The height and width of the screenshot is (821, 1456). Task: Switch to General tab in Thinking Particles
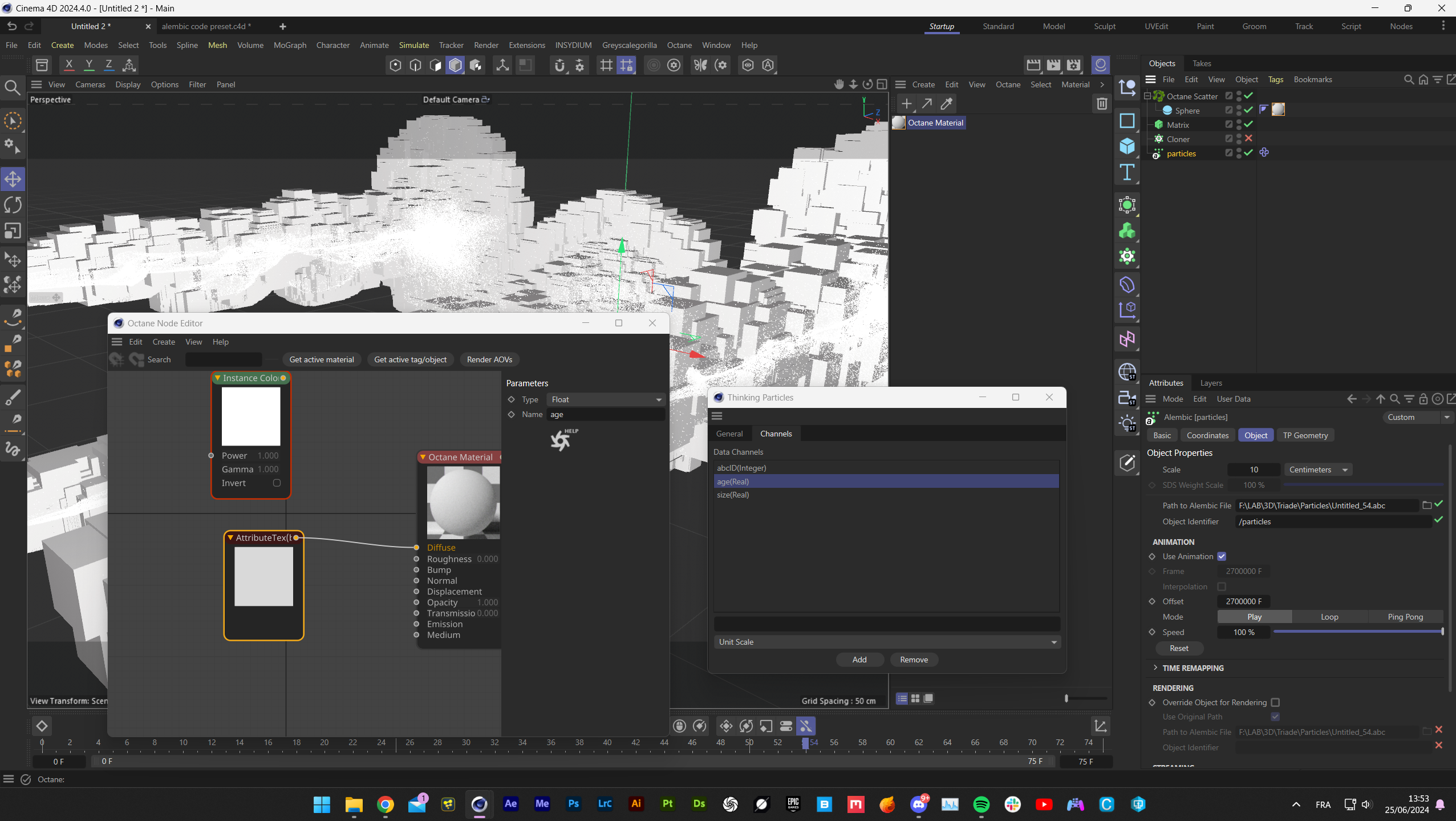[729, 434]
